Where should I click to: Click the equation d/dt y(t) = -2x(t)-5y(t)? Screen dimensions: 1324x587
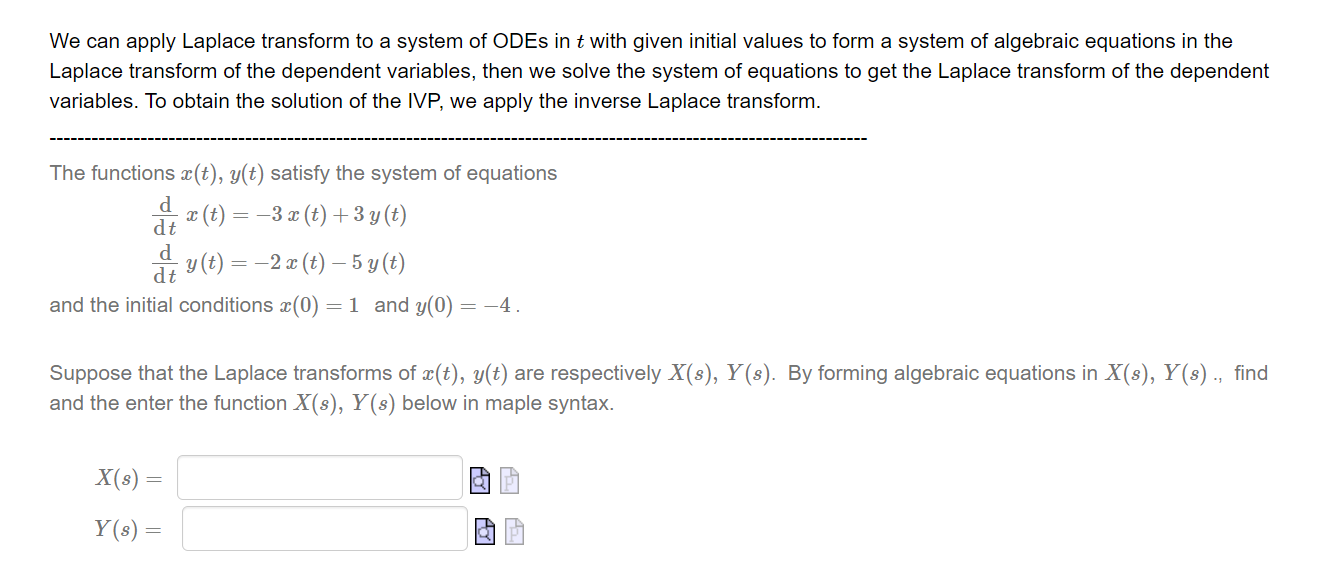(x=280, y=261)
